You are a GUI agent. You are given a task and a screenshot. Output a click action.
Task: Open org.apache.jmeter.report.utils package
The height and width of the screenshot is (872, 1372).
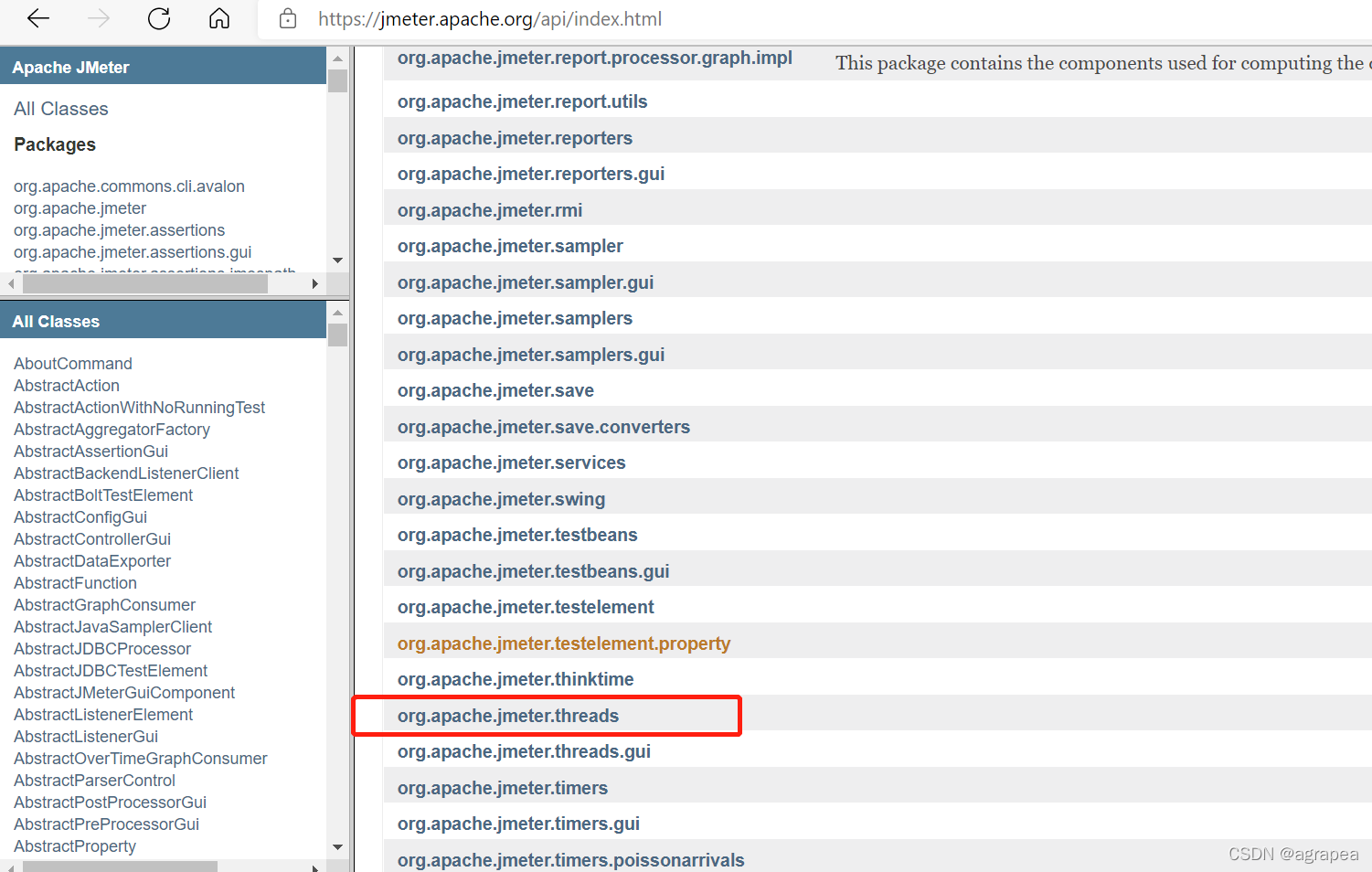click(x=522, y=101)
